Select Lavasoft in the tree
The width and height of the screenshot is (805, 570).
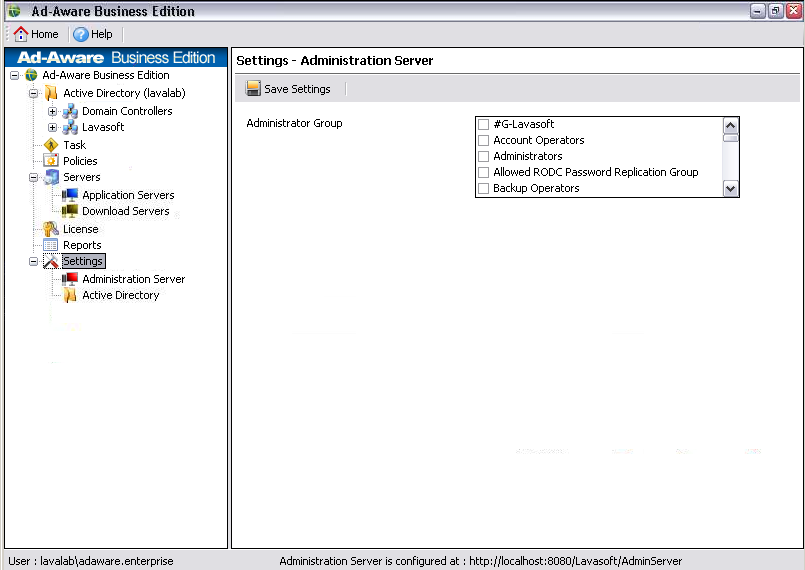coord(103,127)
